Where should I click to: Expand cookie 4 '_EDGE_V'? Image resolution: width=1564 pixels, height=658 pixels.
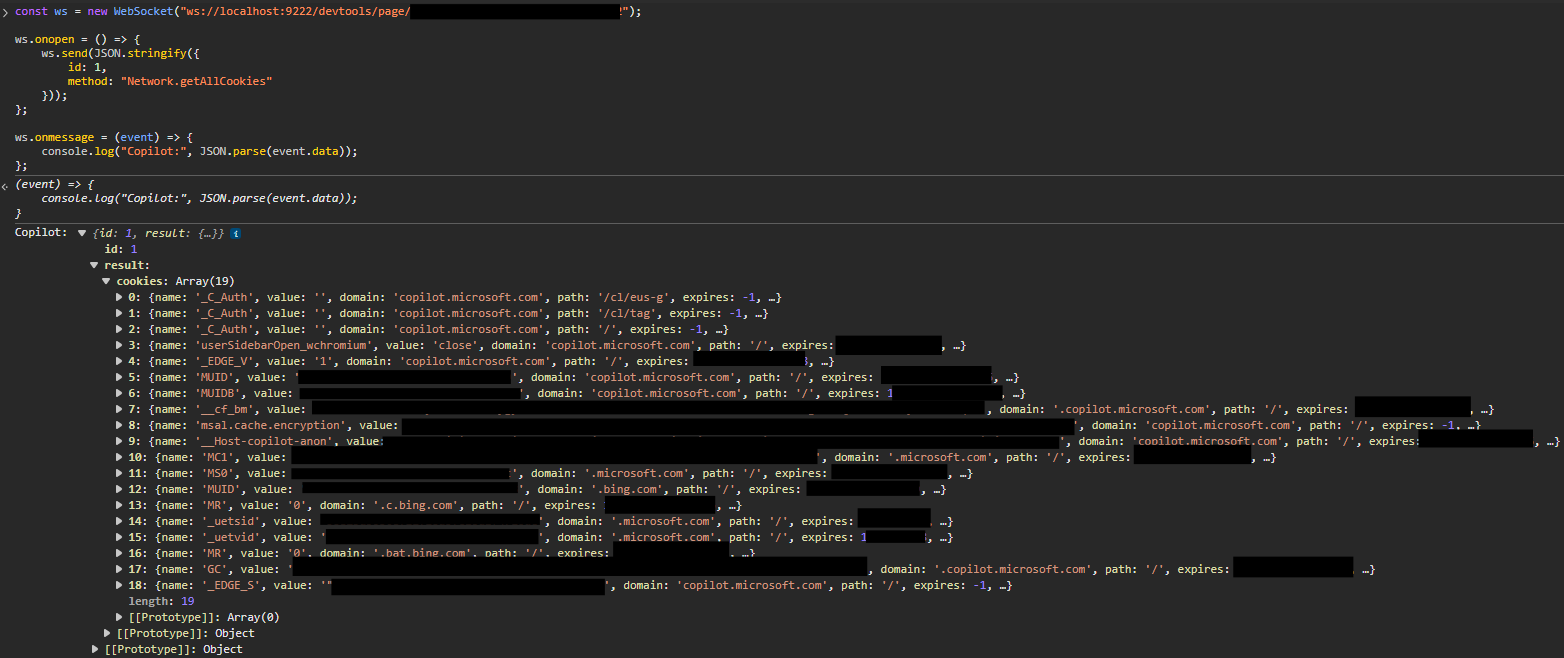120,361
